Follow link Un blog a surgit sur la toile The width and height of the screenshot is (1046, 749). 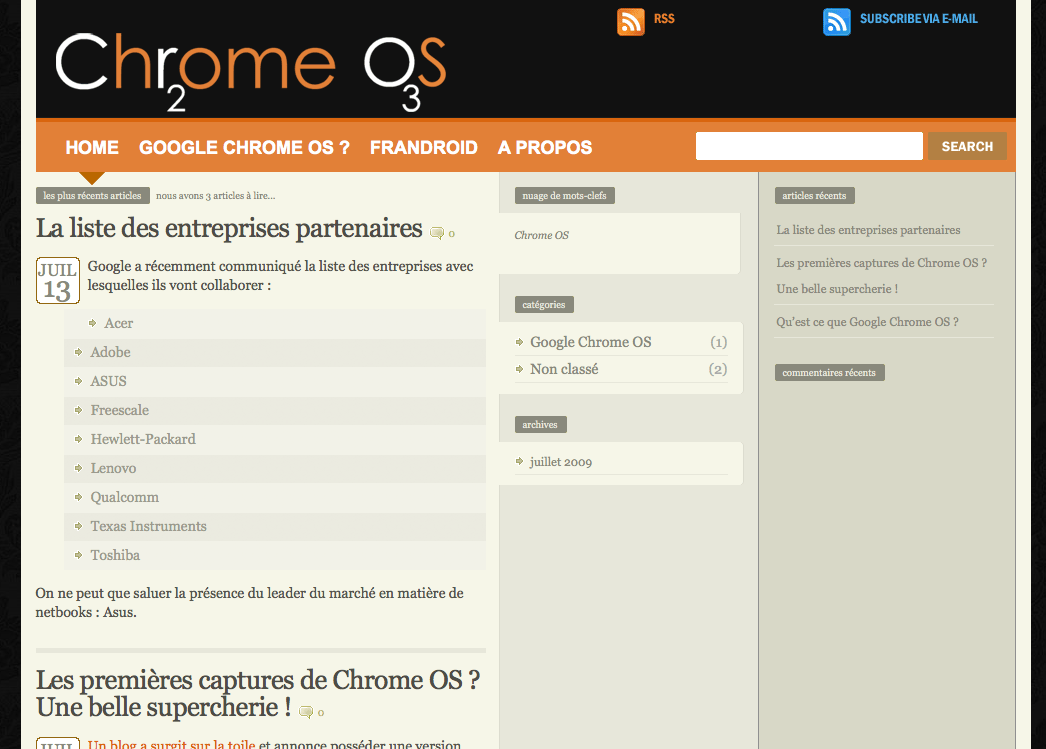coord(171,744)
